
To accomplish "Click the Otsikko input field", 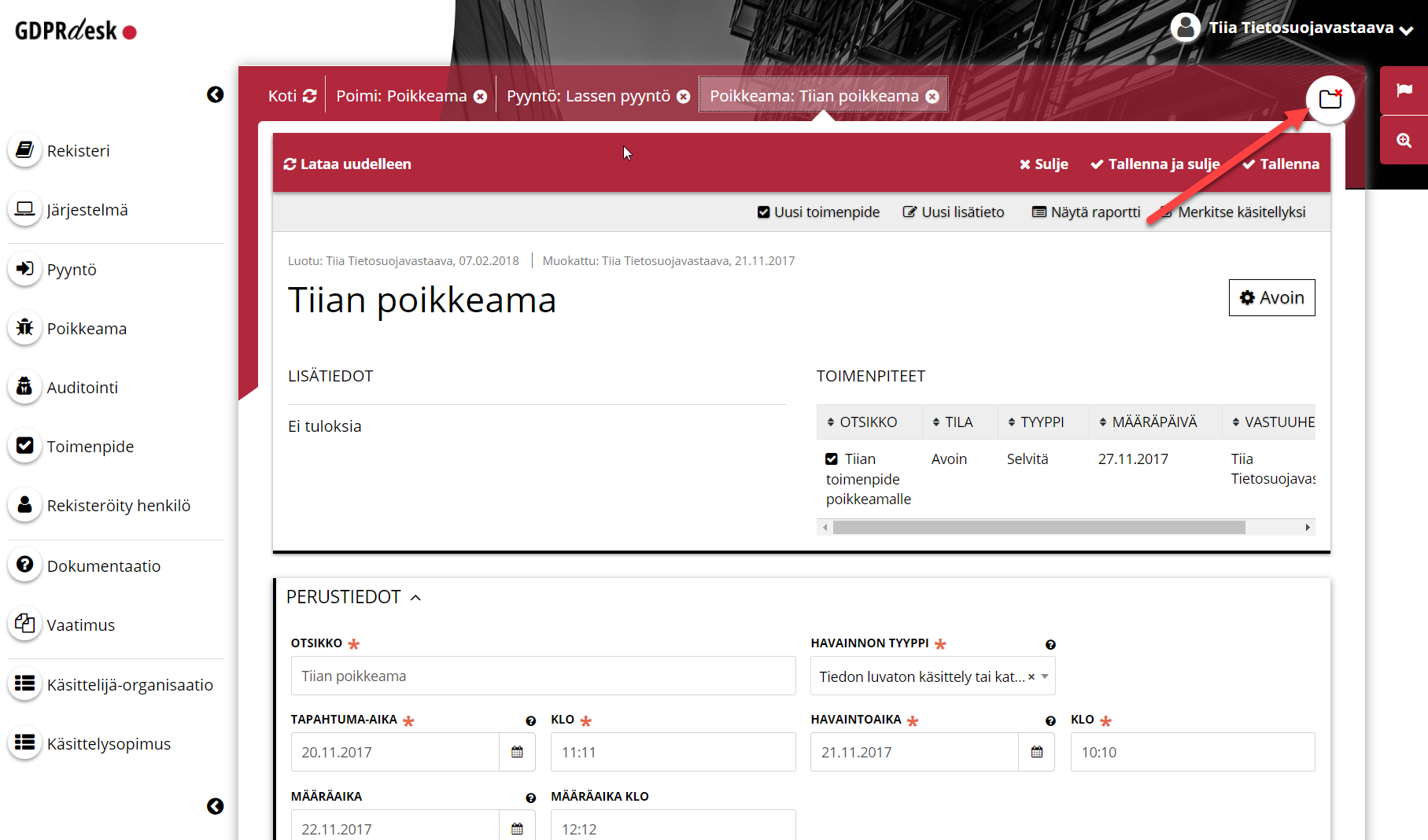I will point(543,676).
